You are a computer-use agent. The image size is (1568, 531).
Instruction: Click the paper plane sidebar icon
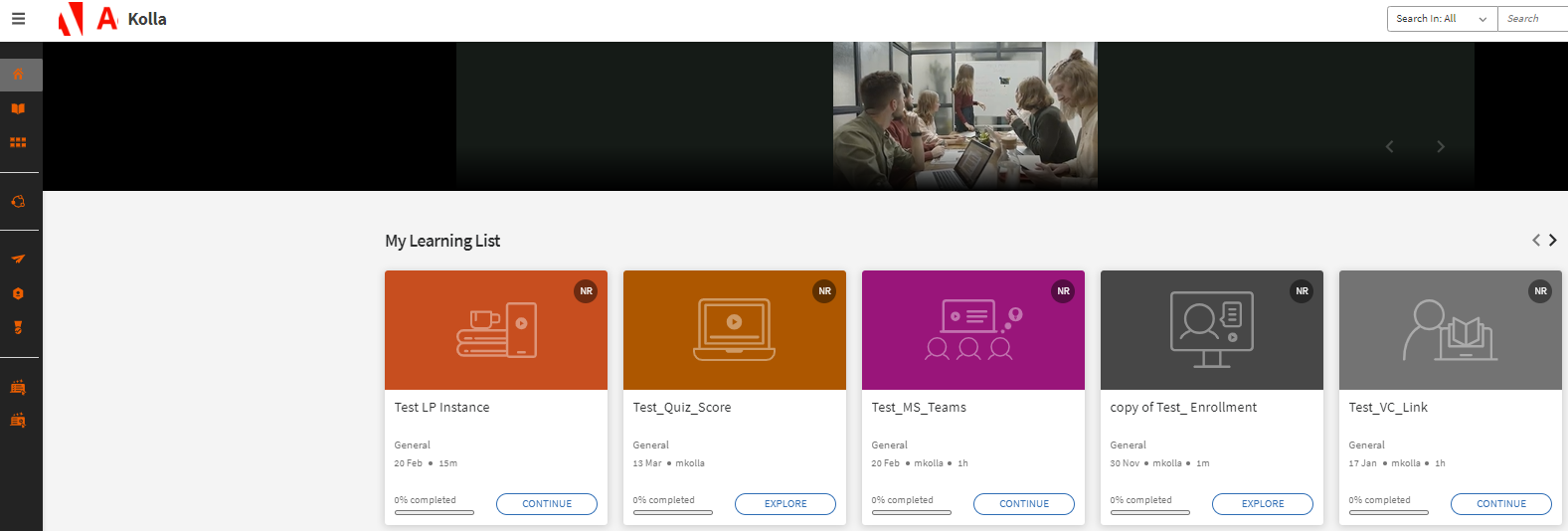point(18,260)
